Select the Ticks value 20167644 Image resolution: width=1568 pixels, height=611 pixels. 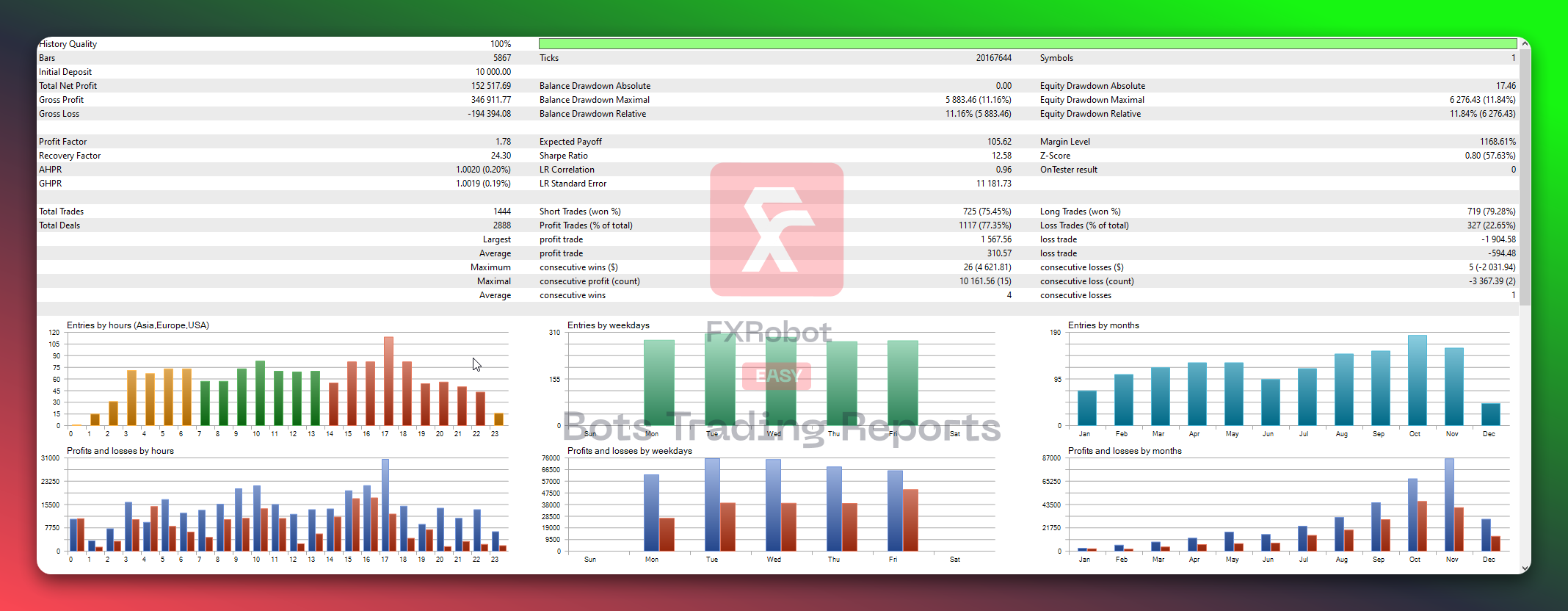click(x=993, y=58)
